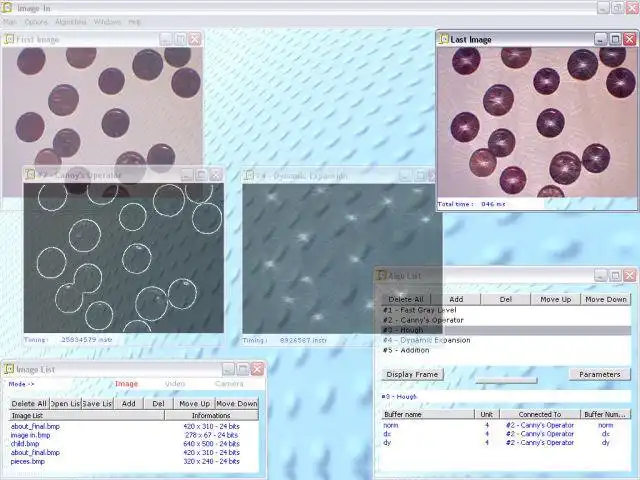Viewport: 640px width, 480px height.
Task: Switch mode to Camera
Action: tap(229, 384)
